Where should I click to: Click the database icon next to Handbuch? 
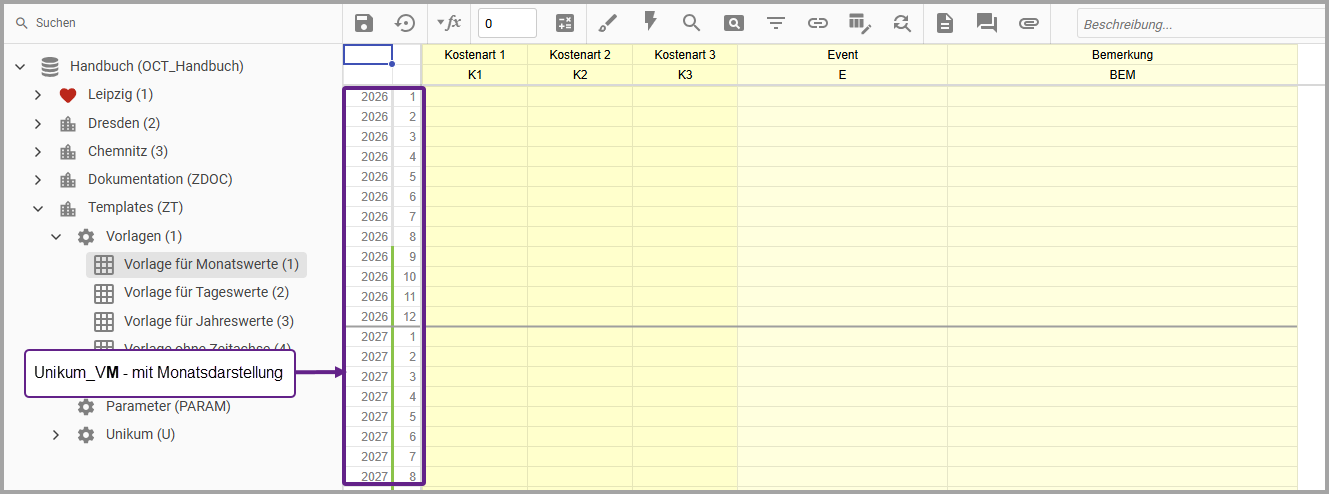coord(50,67)
